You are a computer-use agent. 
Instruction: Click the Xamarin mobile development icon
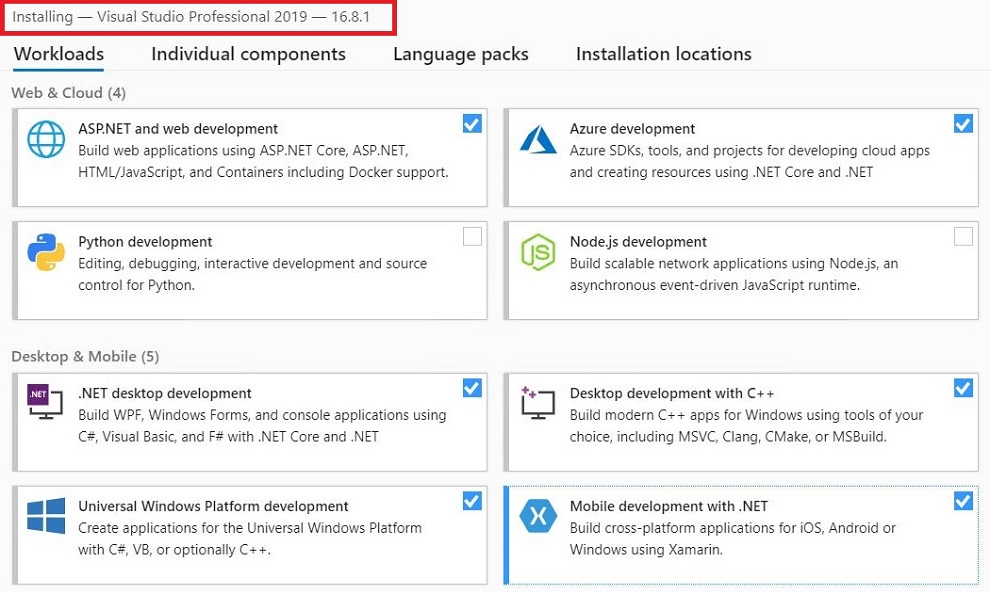tap(538, 516)
